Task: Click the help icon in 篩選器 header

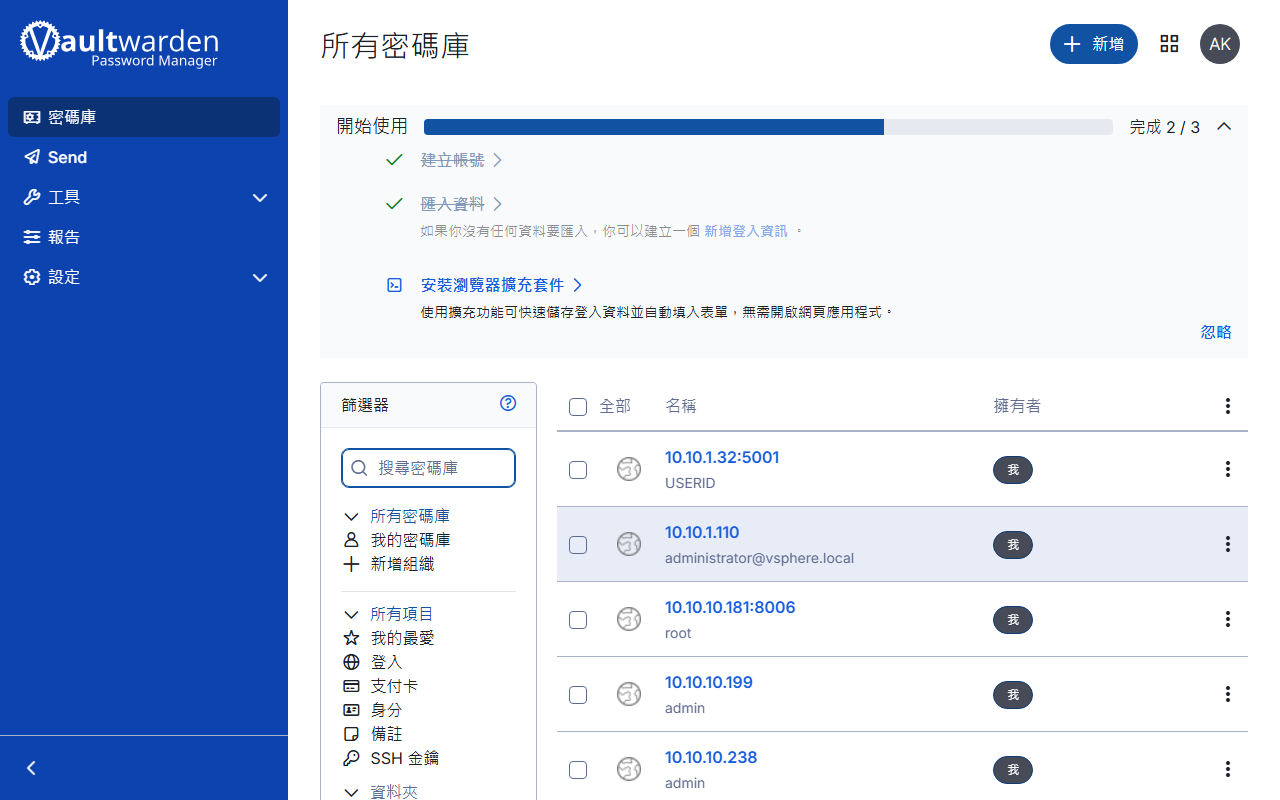Action: 508,404
